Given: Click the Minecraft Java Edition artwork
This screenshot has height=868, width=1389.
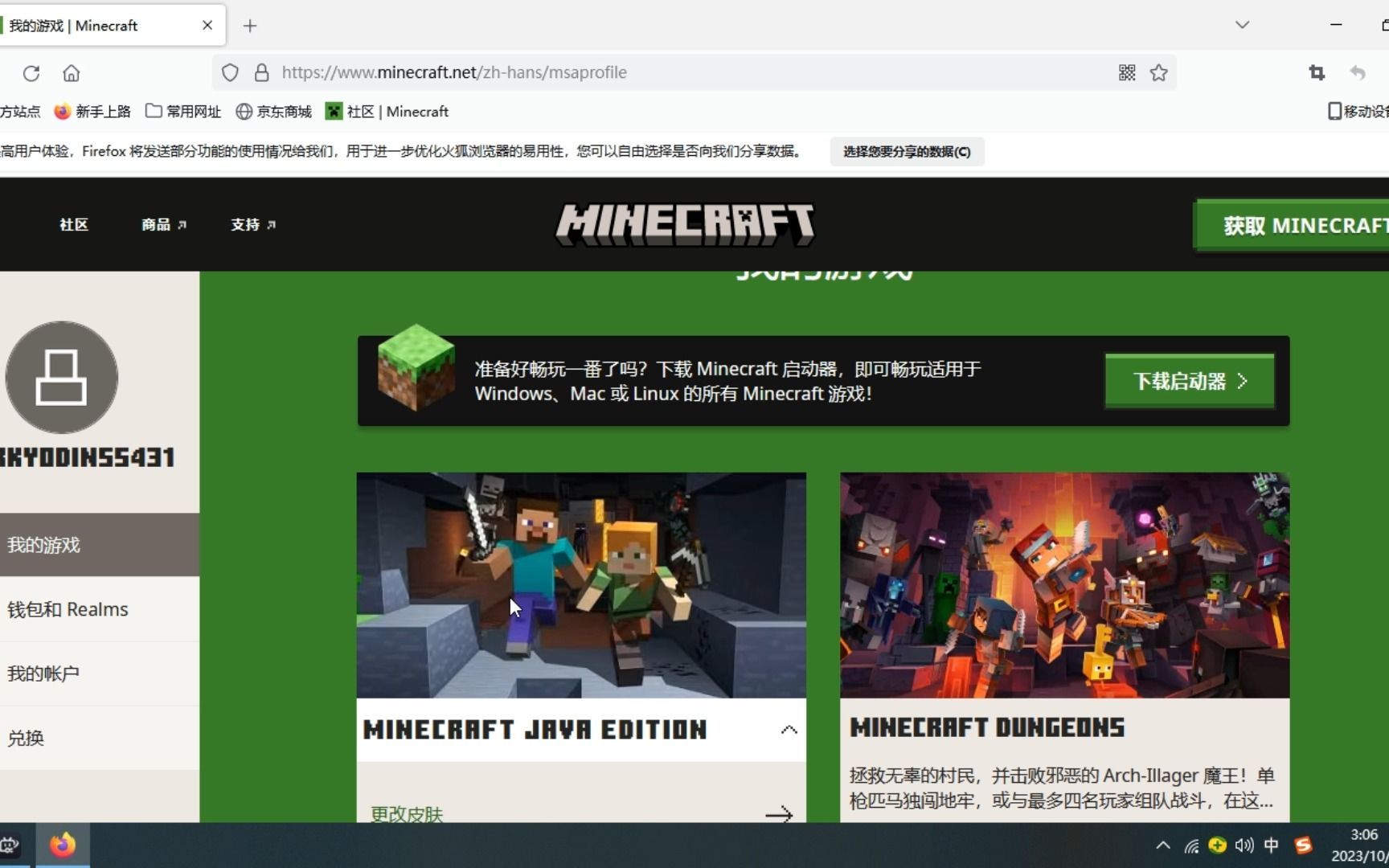Looking at the screenshot, I should (x=581, y=585).
